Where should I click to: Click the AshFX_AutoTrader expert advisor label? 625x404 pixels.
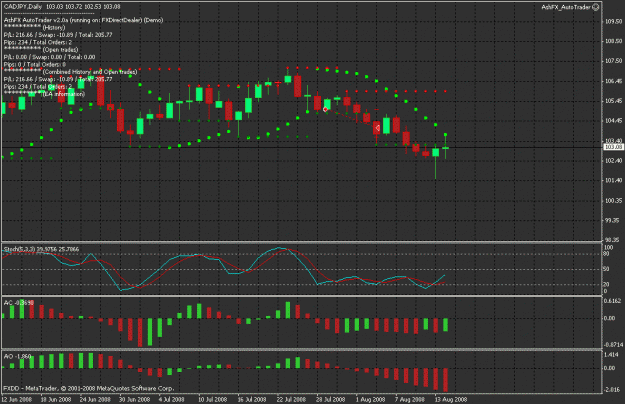566,7
